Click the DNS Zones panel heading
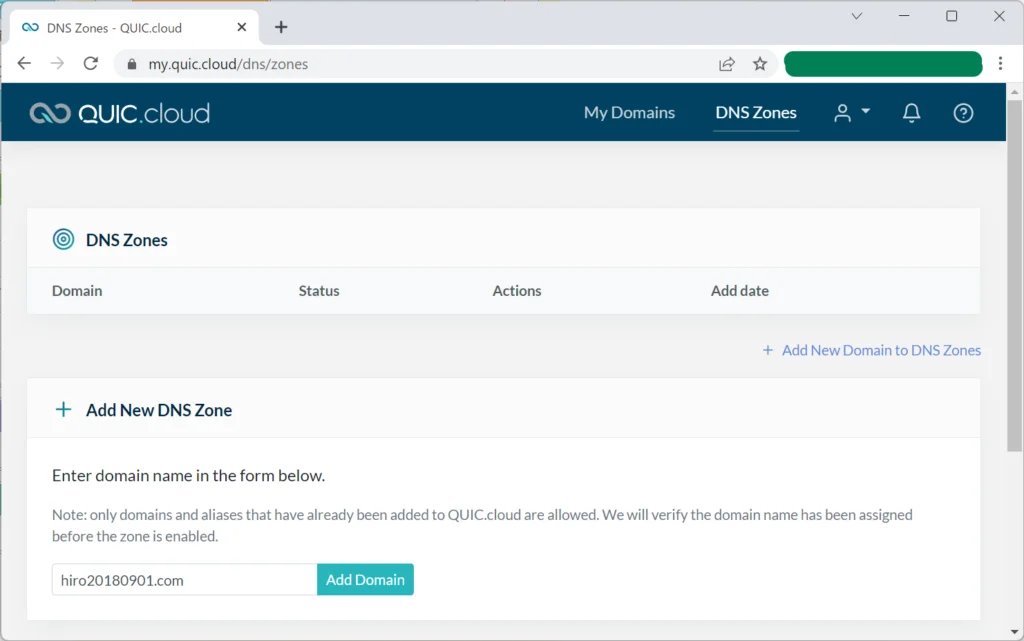Screen dimensions: 1024x641 (127, 240)
